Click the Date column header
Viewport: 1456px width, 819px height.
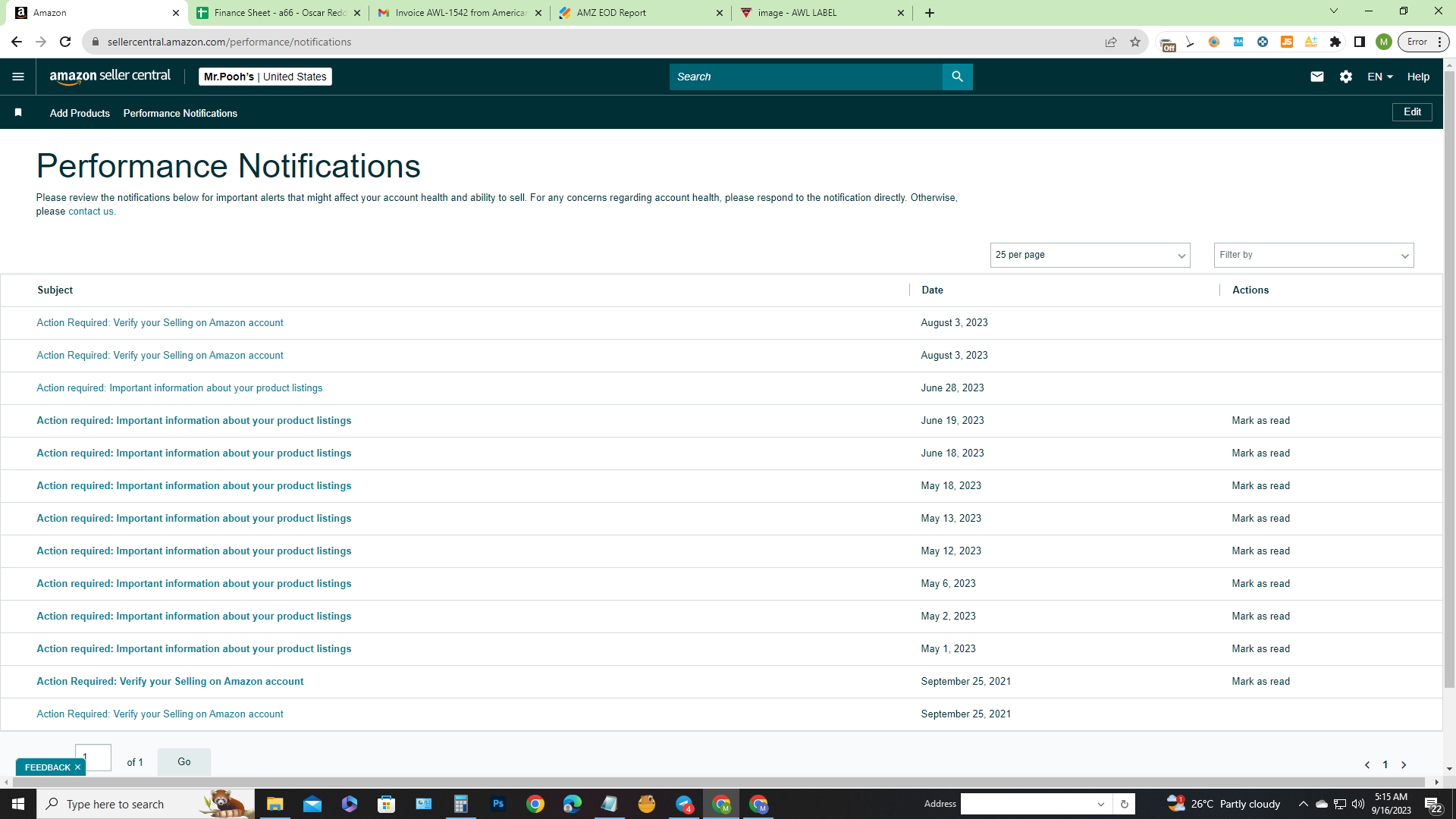pyautogui.click(x=932, y=290)
